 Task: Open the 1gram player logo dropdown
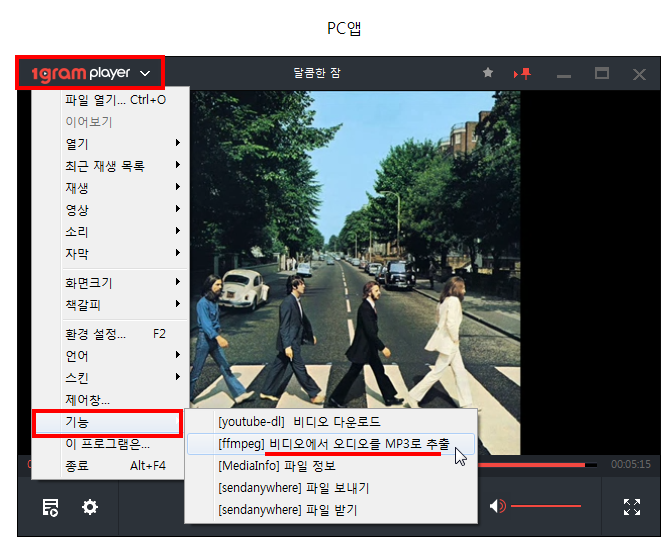point(90,73)
